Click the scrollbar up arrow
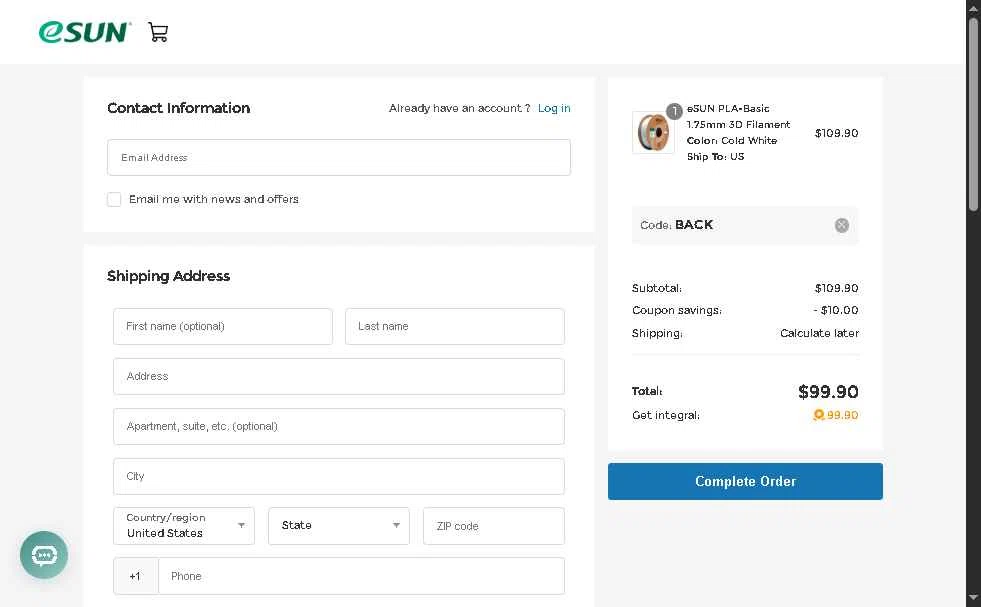Image resolution: width=981 pixels, height=607 pixels. click(x=973, y=7)
